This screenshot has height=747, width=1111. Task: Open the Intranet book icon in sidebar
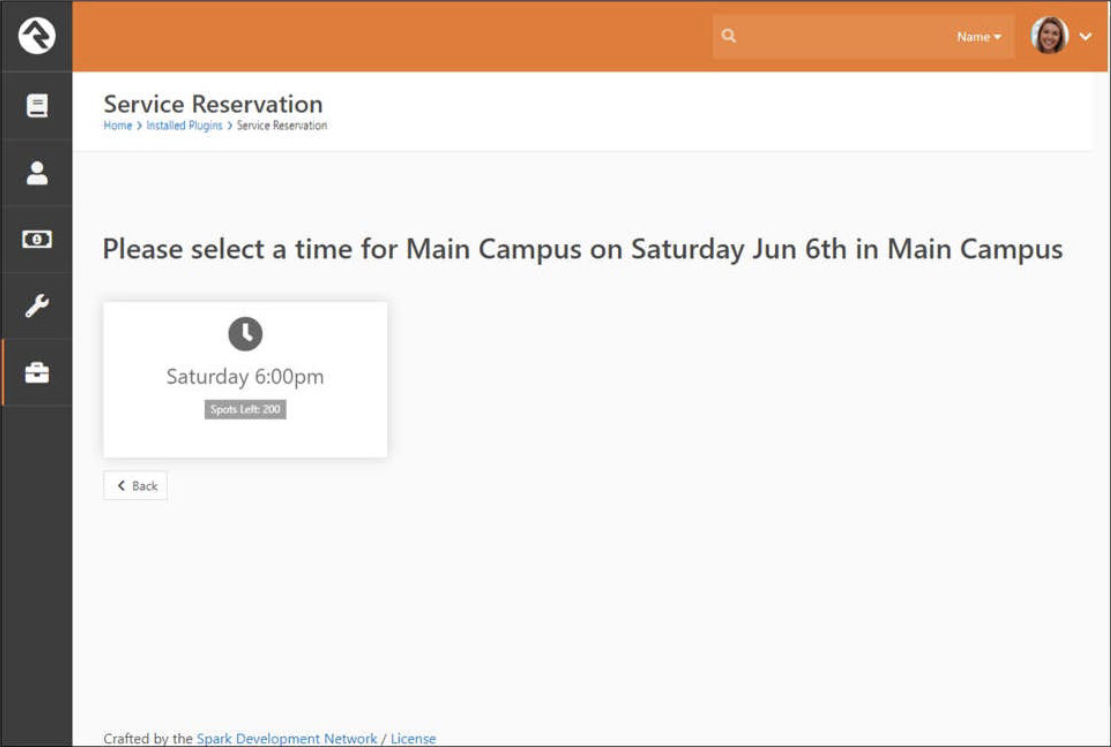tap(36, 106)
